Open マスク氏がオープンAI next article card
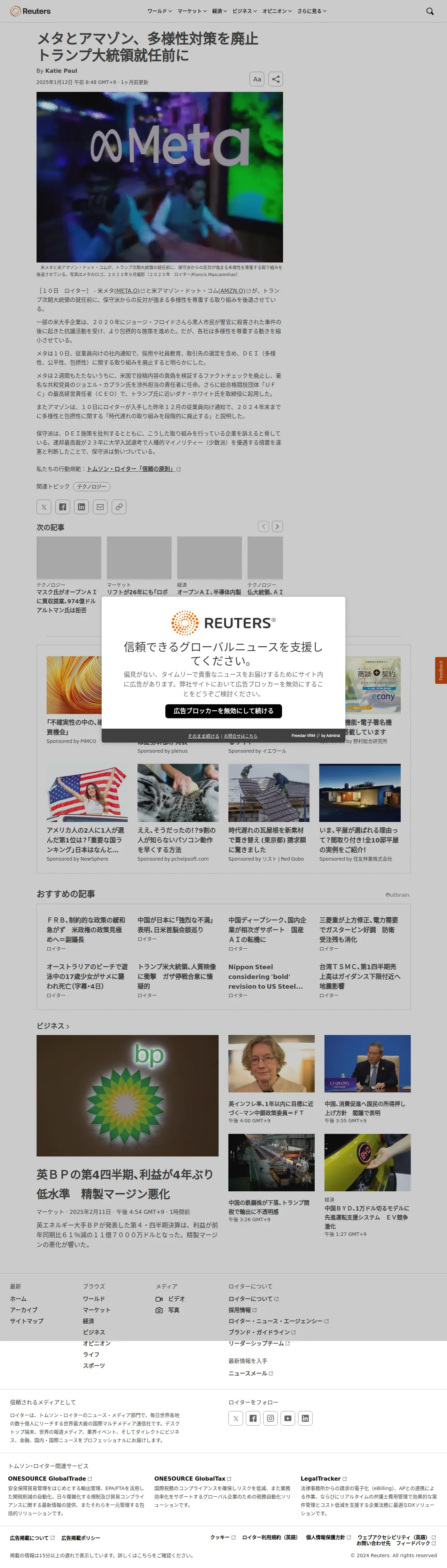Screen dimensions: 447x1568 click(x=68, y=575)
